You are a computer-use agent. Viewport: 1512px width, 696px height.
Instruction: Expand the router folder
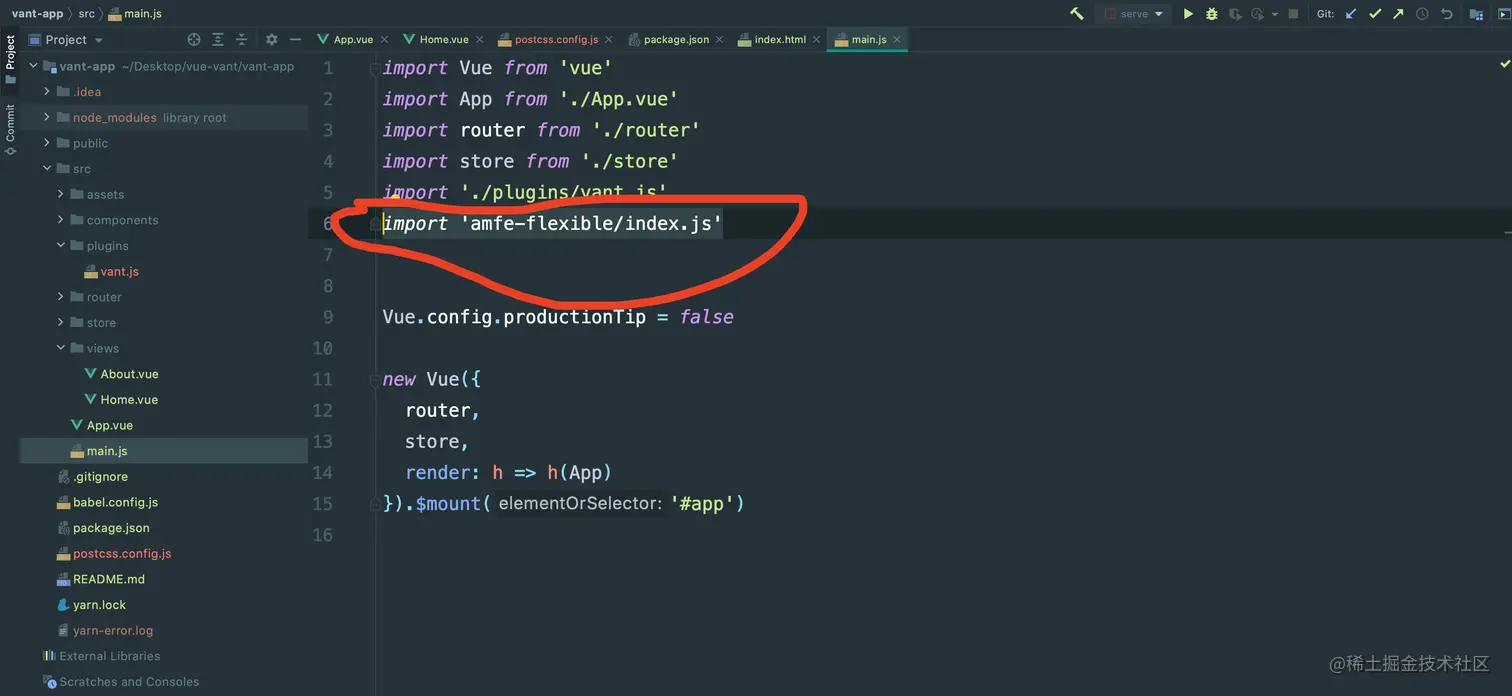[61, 297]
